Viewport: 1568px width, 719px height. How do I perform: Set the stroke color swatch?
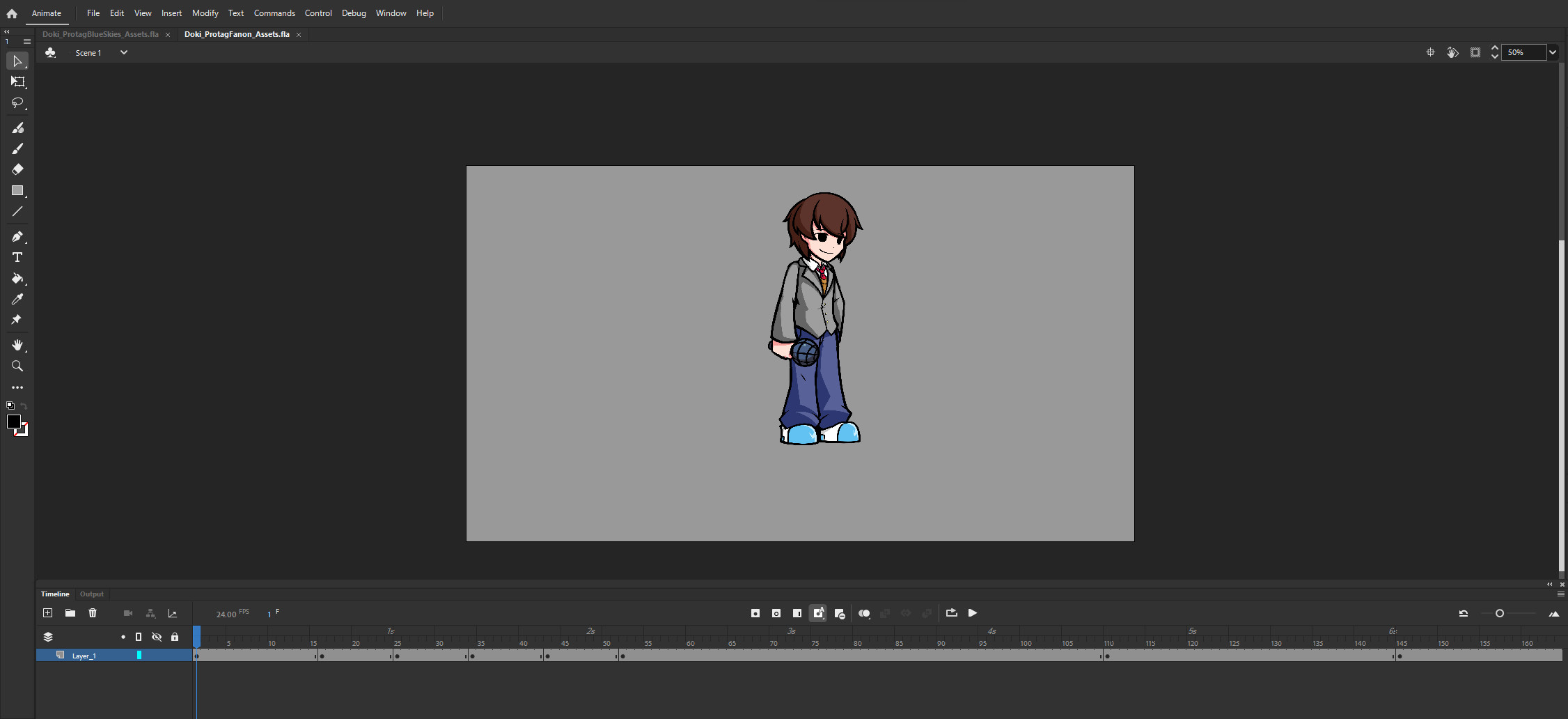click(x=13, y=422)
